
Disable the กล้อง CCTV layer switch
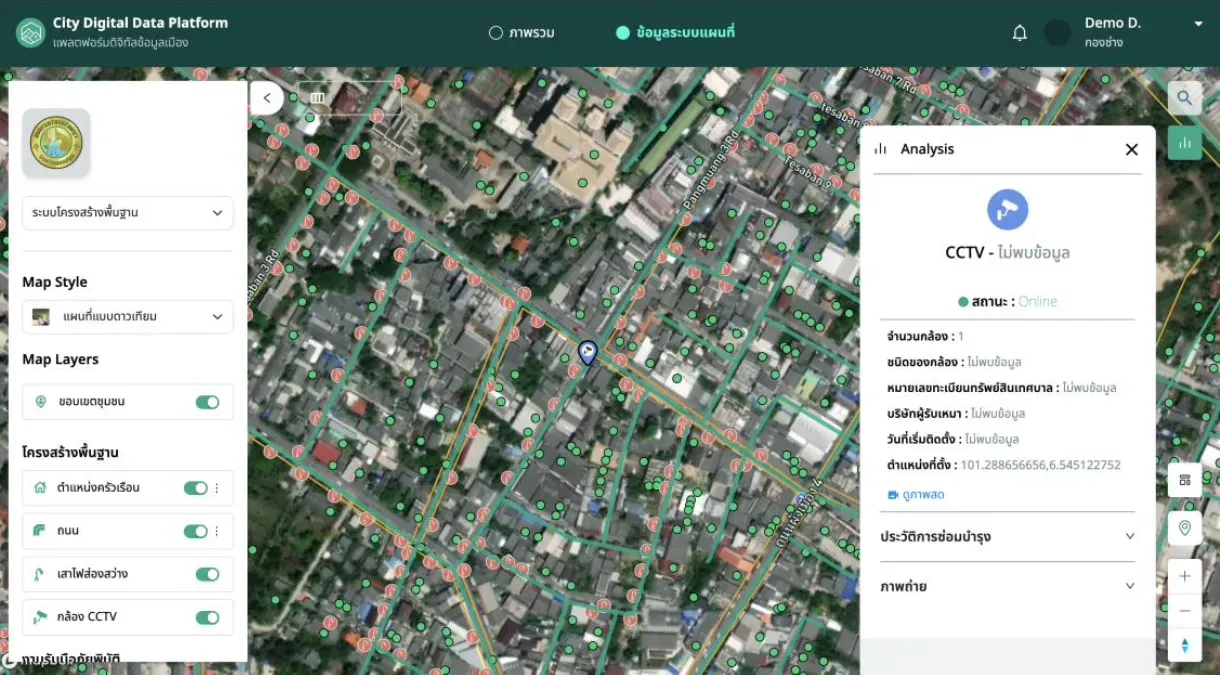coord(207,617)
